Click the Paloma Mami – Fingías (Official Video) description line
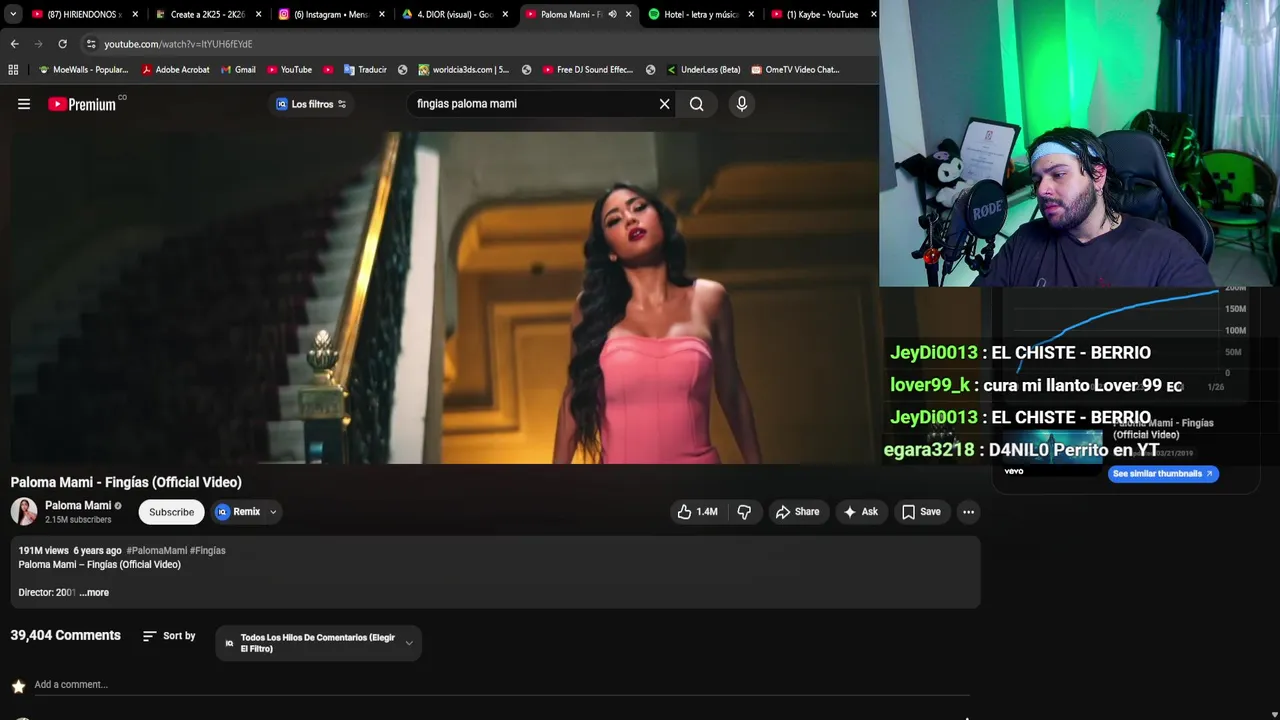Viewport: 1280px width, 720px height. [x=99, y=565]
